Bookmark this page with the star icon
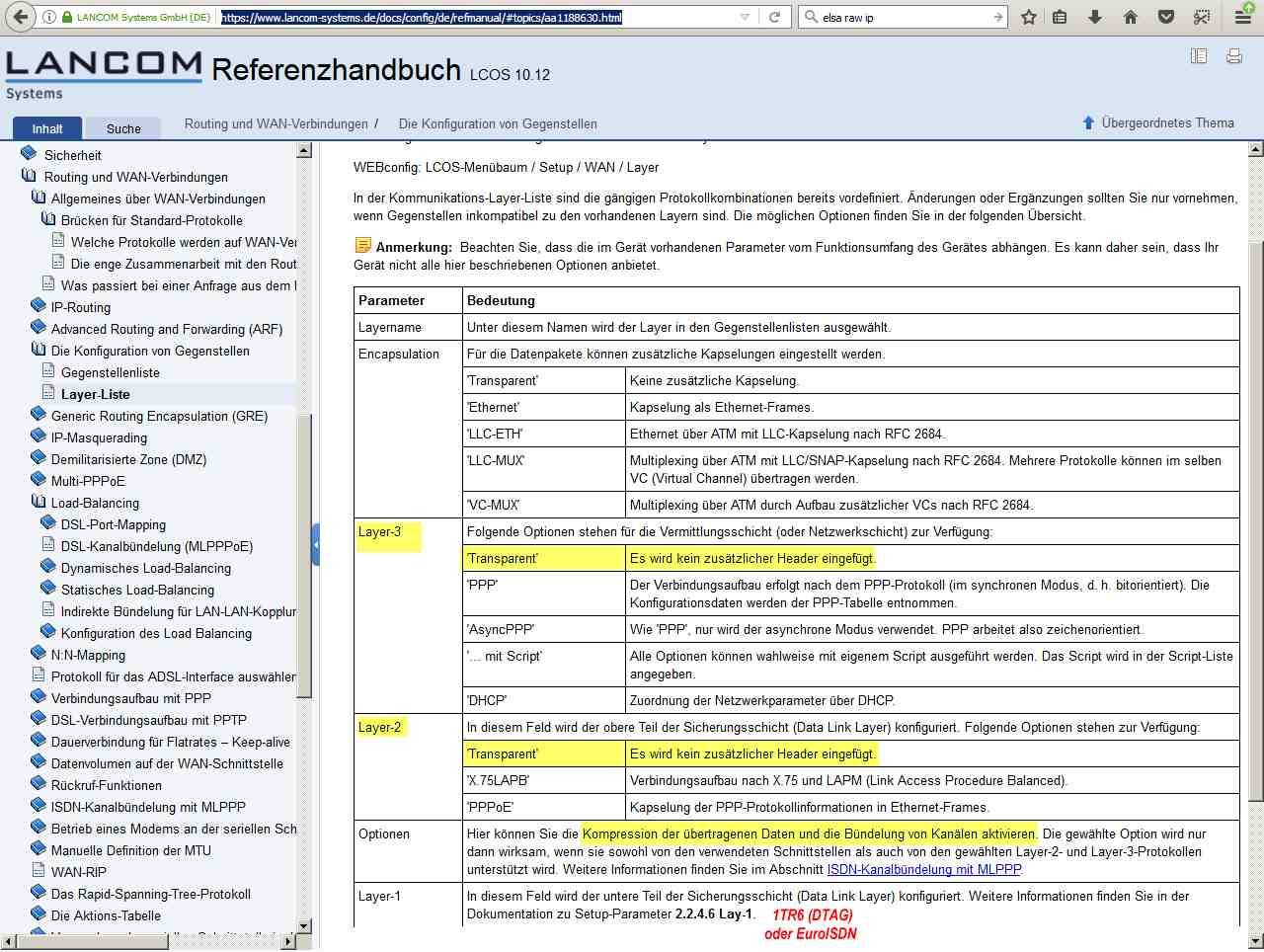1264x952 pixels. (1029, 17)
